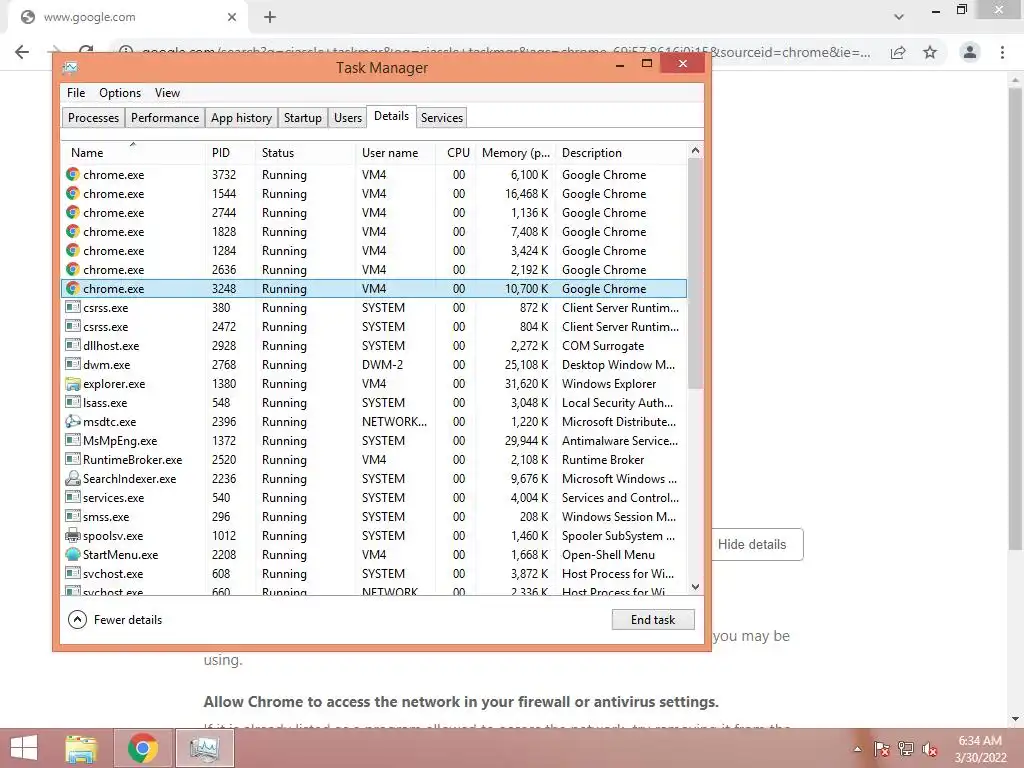Click the network tray icon
The height and width of the screenshot is (768, 1024).
906,749
